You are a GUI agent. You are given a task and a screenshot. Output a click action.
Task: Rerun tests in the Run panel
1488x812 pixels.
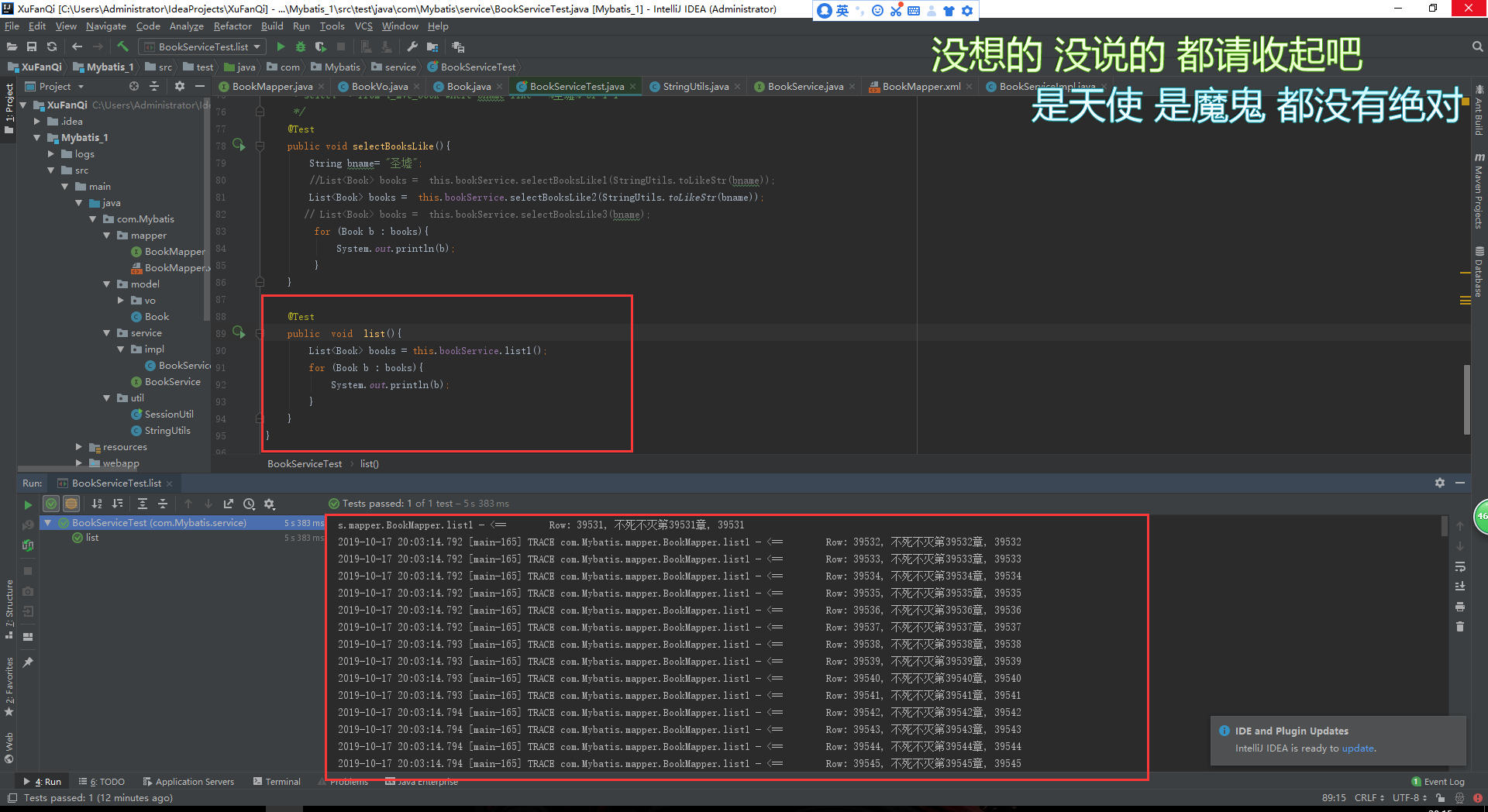point(28,504)
